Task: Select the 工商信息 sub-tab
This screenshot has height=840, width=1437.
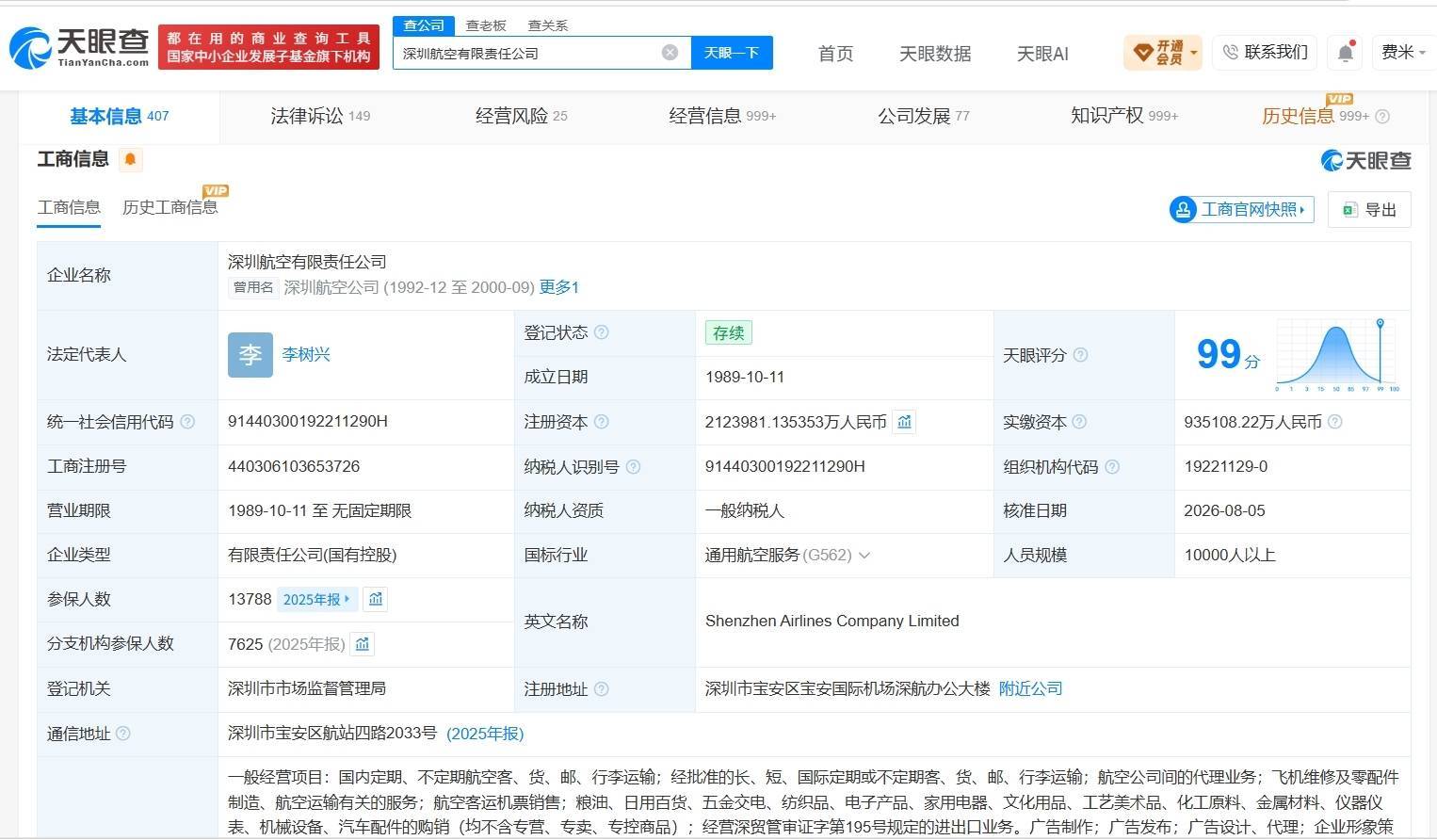Action: pos(69,207)
